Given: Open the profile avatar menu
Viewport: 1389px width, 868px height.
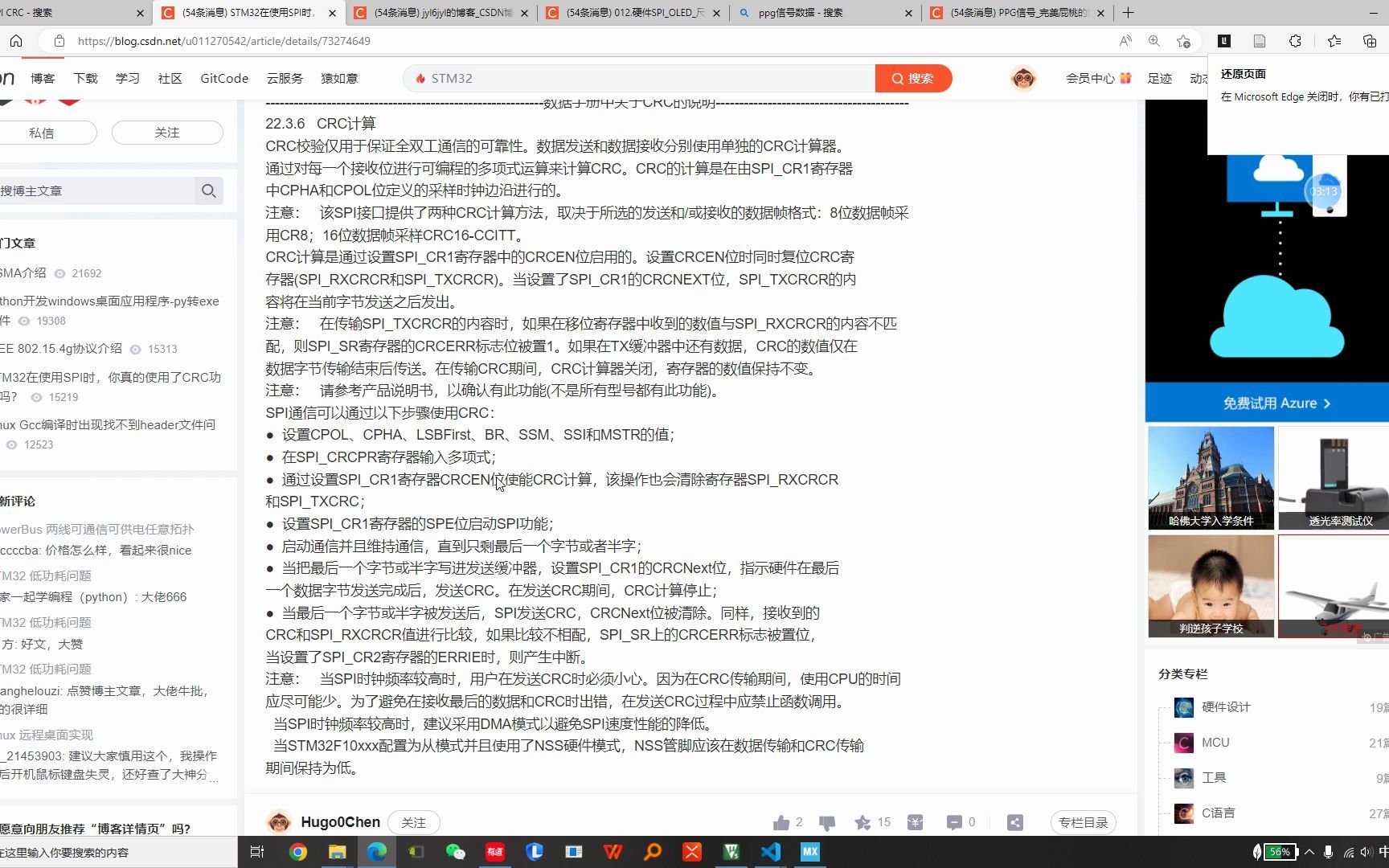Looking at the screenshot, I should click(1022, 78).
